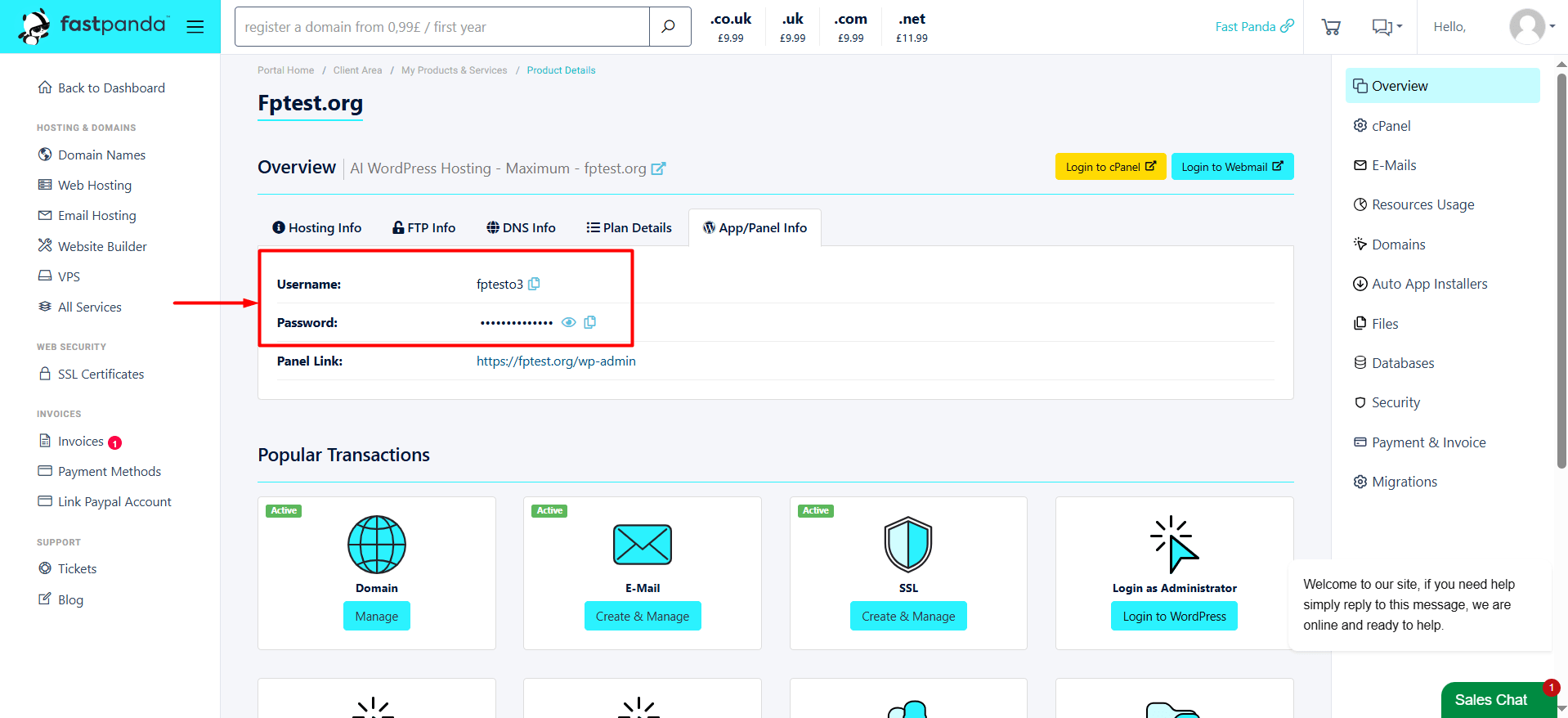Open Auto App Installers
The height and width of the screenshot is (718, 1568).
coord(1420,284)
